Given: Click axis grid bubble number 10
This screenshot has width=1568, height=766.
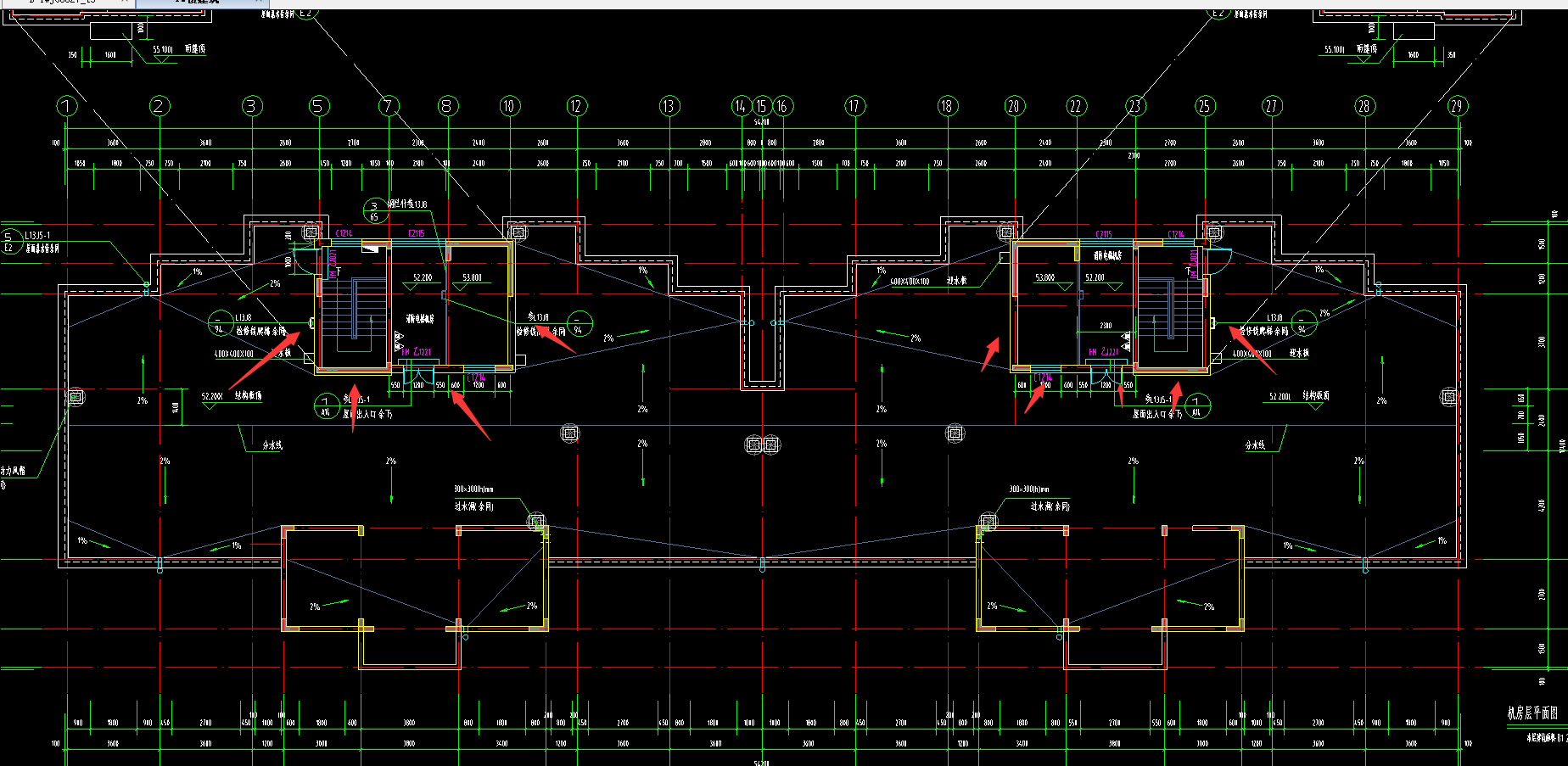Looking at the screenshot, I should 509,106.
